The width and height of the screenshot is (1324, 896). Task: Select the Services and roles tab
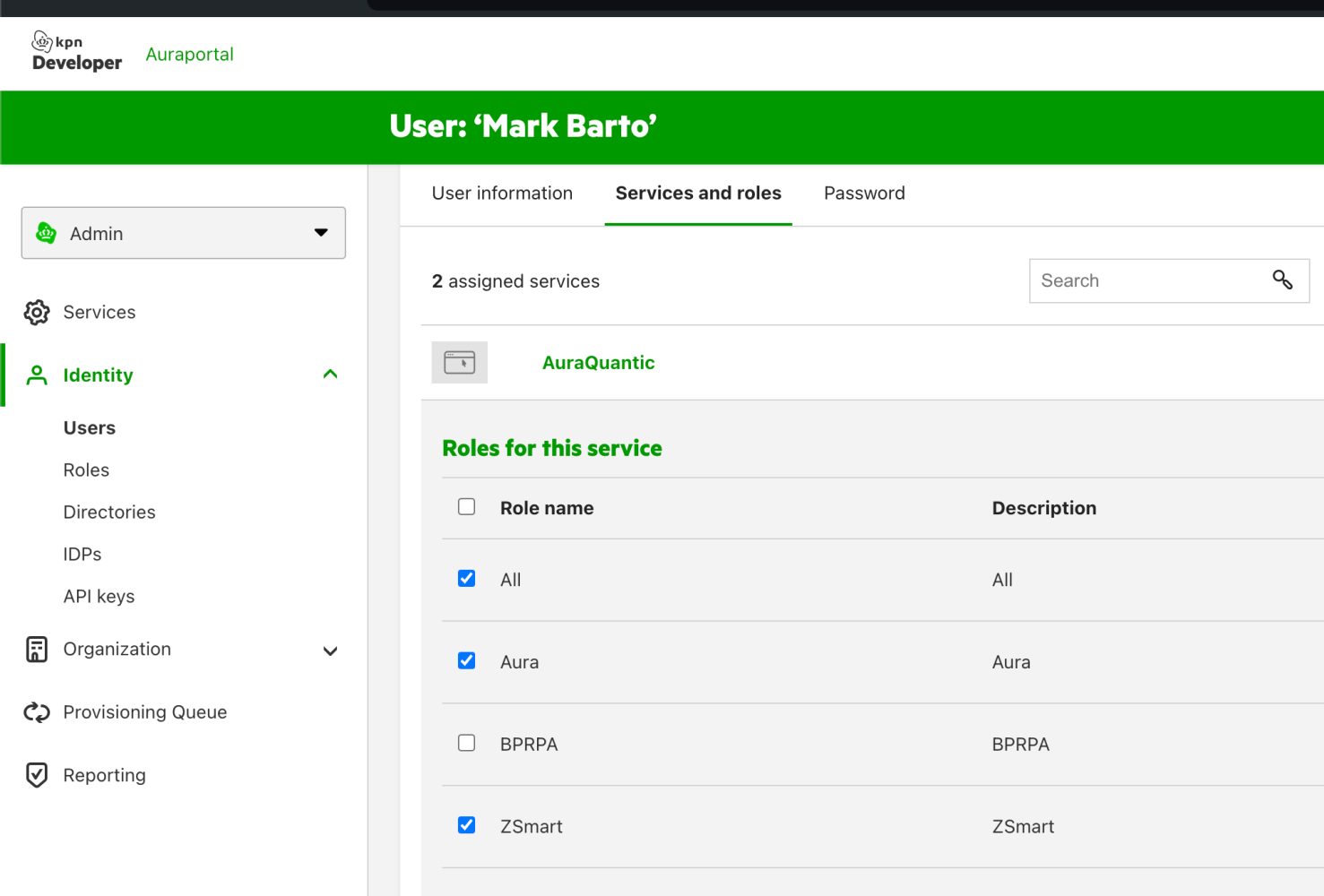tap(698, 194)
